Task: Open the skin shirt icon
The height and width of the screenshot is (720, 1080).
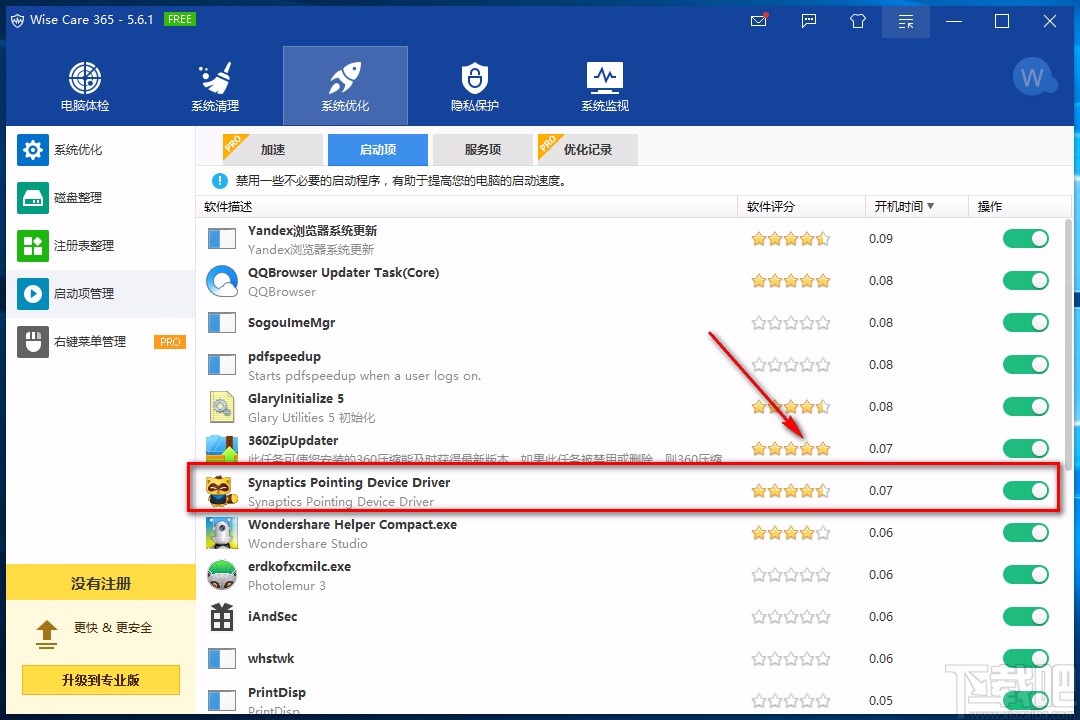Action: (x=858, y=21)
